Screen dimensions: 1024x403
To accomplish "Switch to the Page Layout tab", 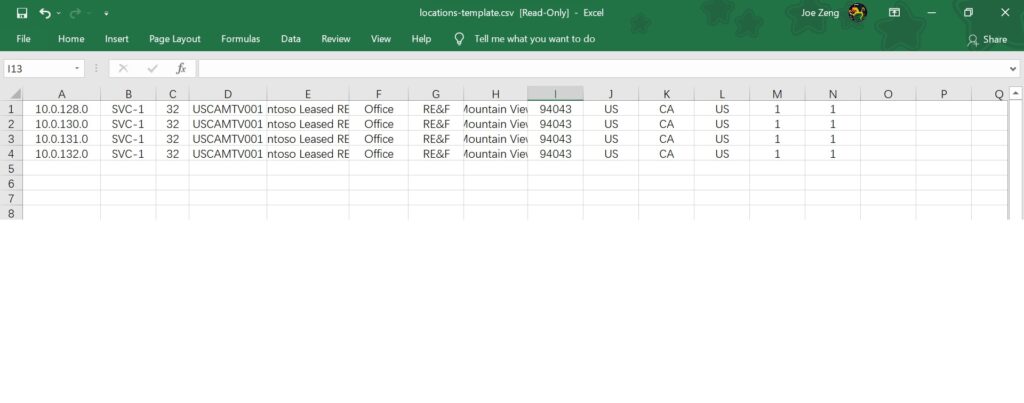I will tap(174, 39).
